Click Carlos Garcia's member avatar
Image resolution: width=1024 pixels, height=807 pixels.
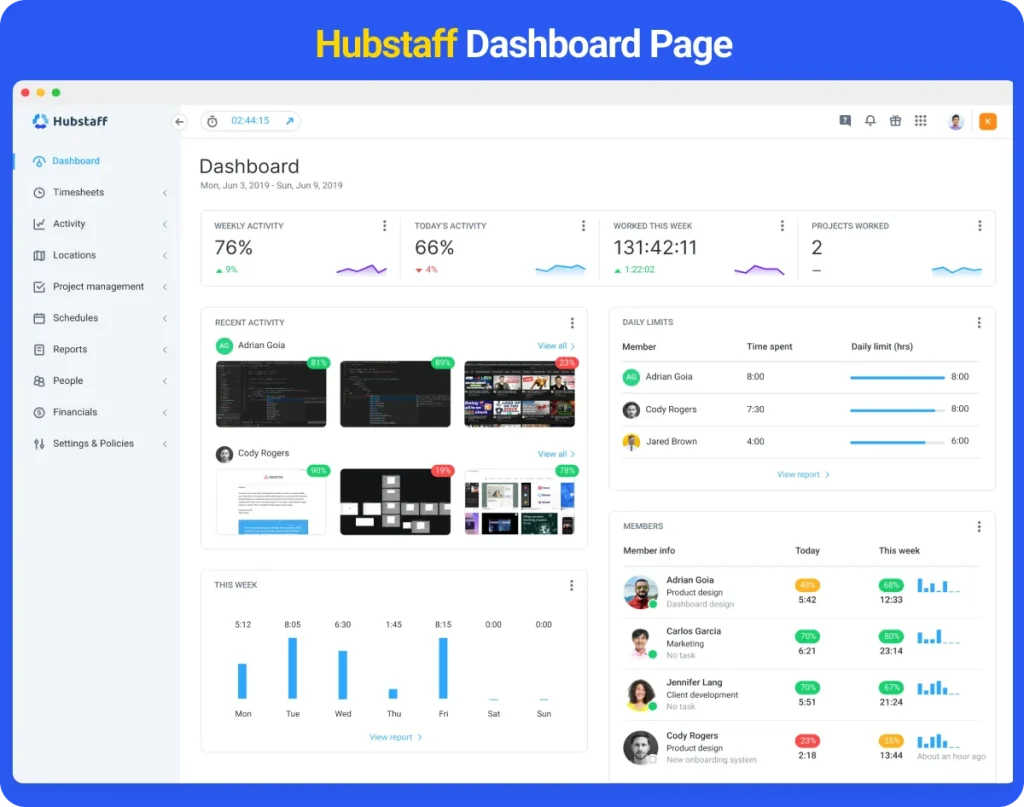[641, 643]
